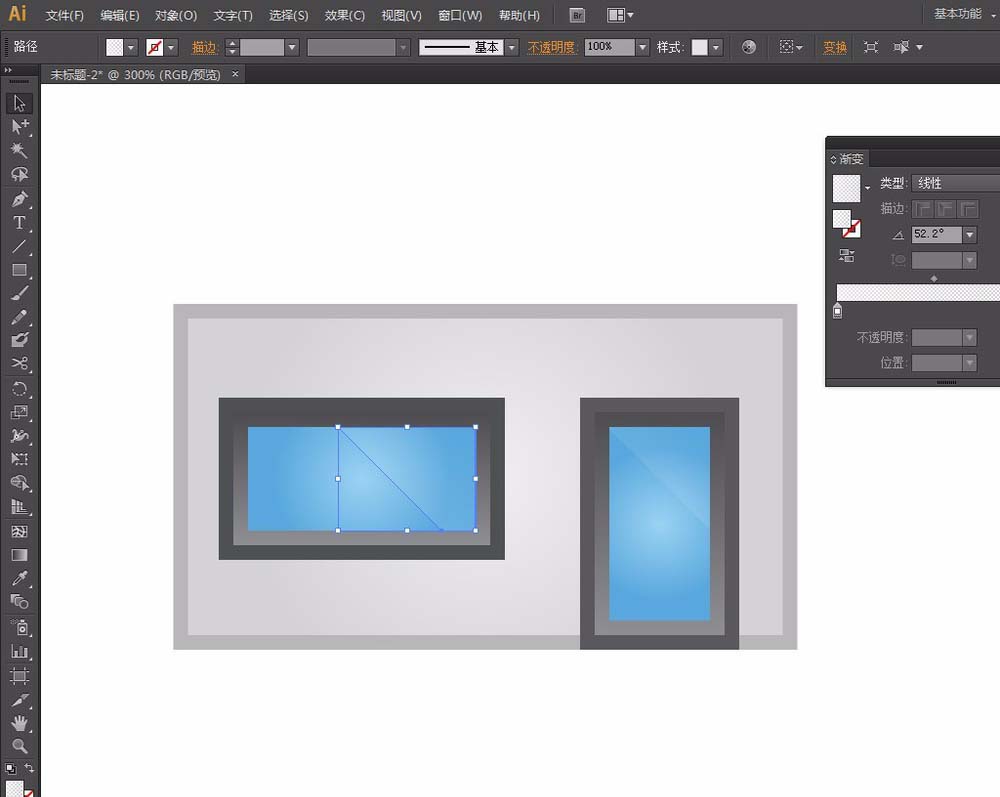This screenshot has height=797, width=1000.
Task: Select the left gradient color stop
Action: point(837,311)
